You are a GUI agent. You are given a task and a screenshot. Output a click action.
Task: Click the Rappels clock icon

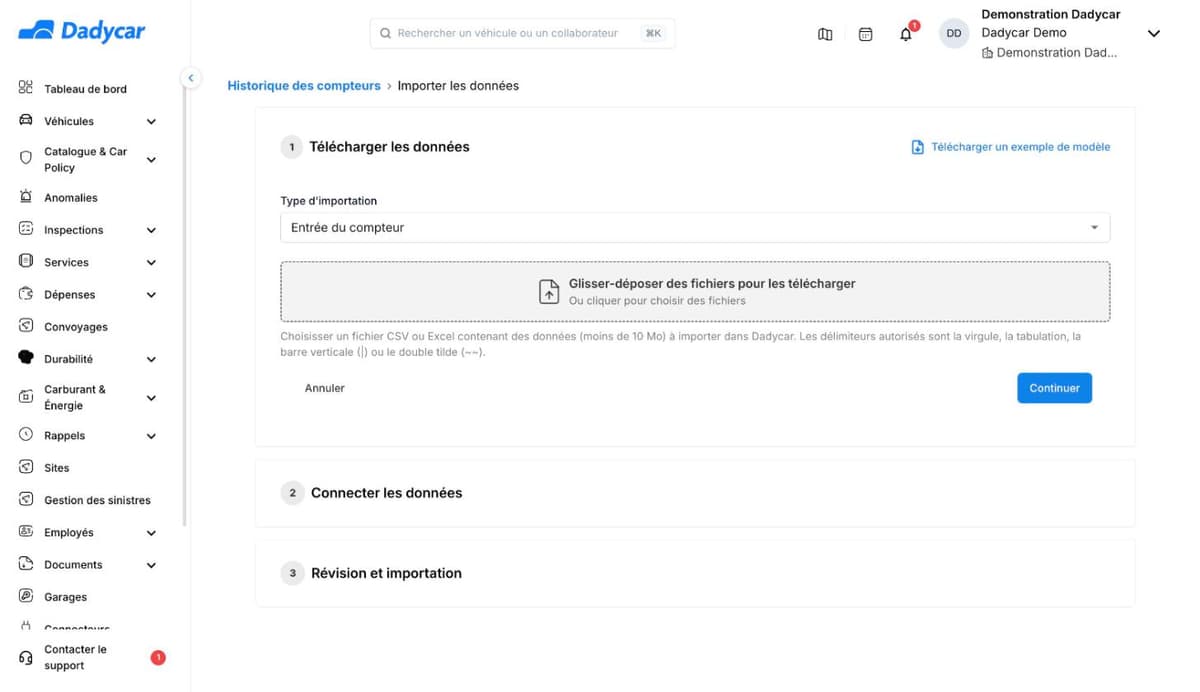pos(26,435)
